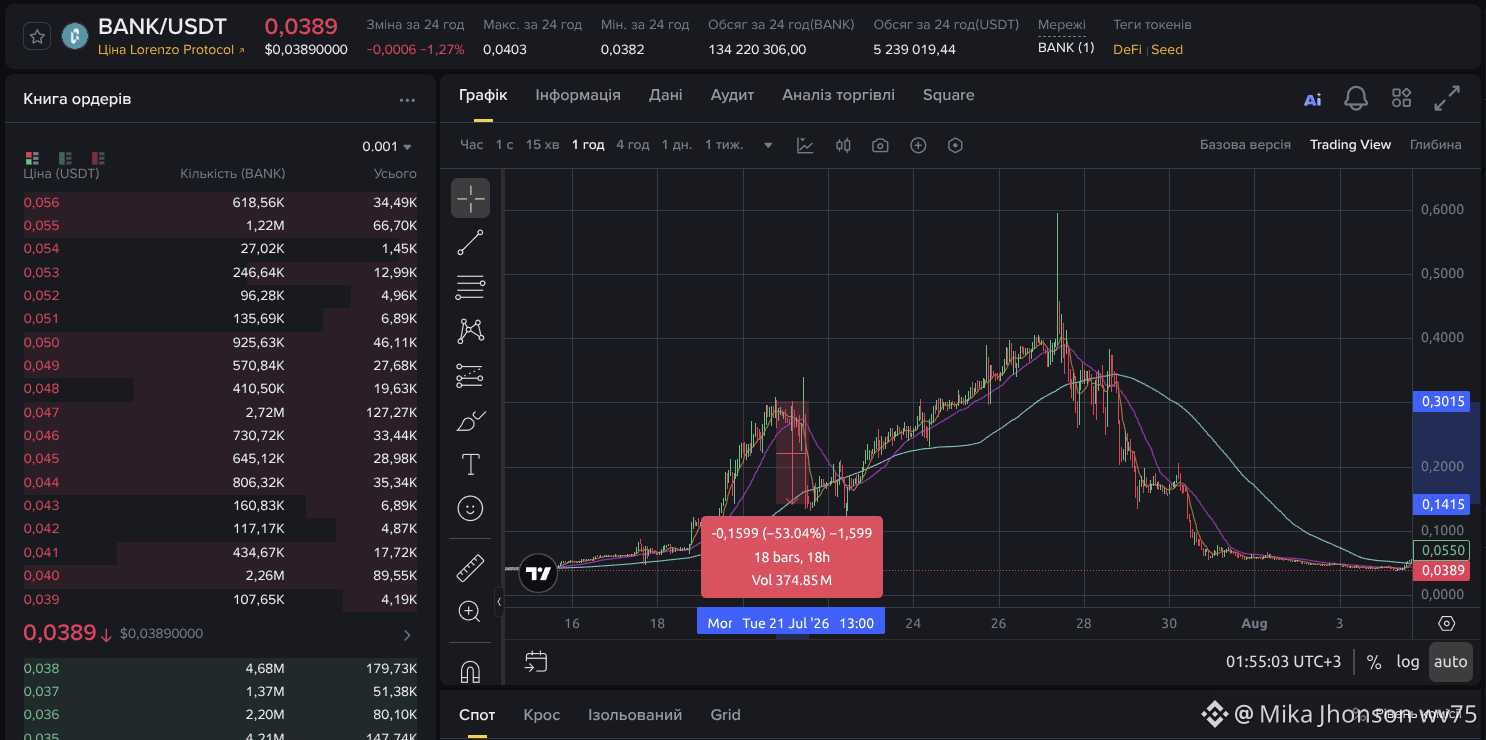Add BANK/USDT to favorites with the star
Viewport: 1486px width, 740px height.
(x=37, y=36)
